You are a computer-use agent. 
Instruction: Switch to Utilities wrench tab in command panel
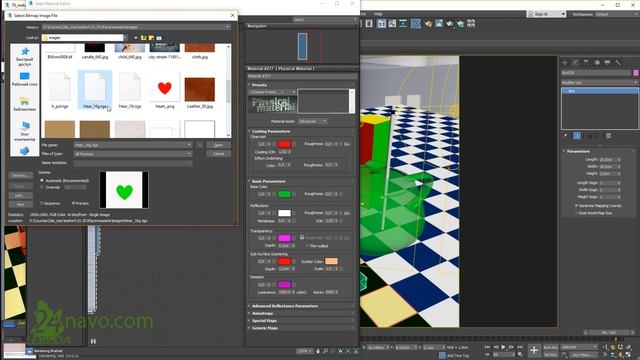(x=618, y=62)
